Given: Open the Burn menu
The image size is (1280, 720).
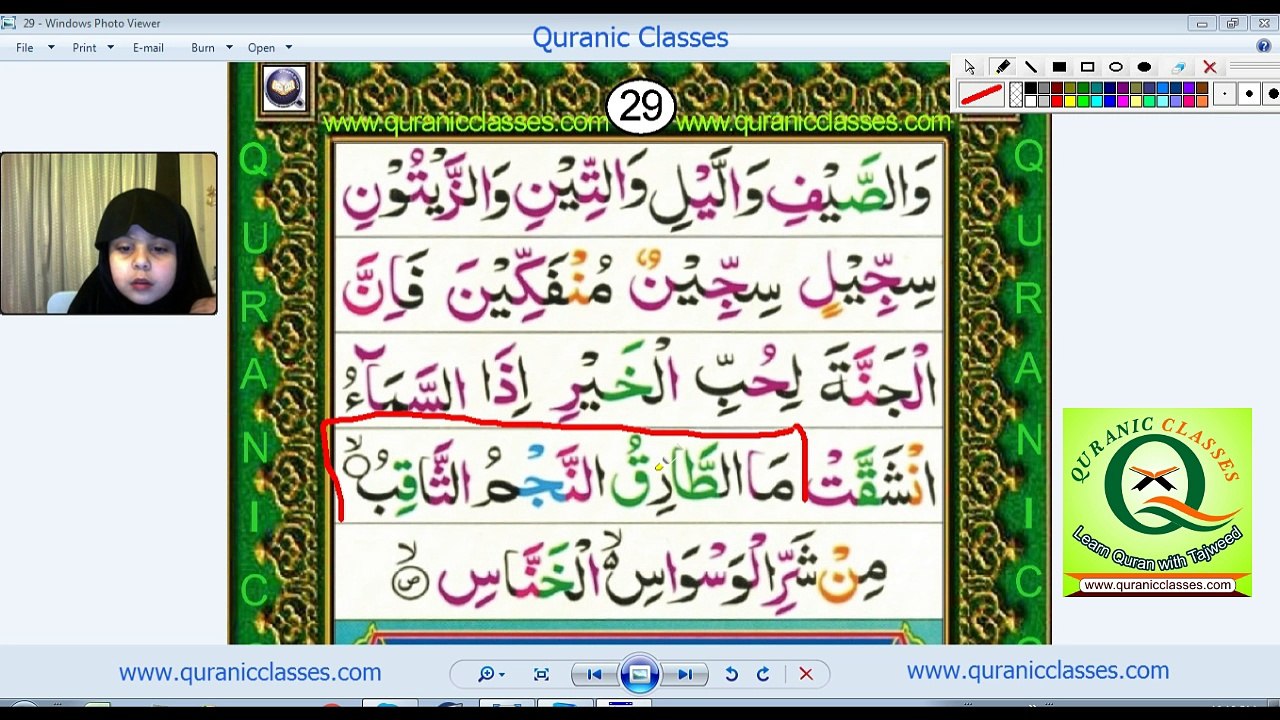Looking at the screenshot, I should coord(203,48).
